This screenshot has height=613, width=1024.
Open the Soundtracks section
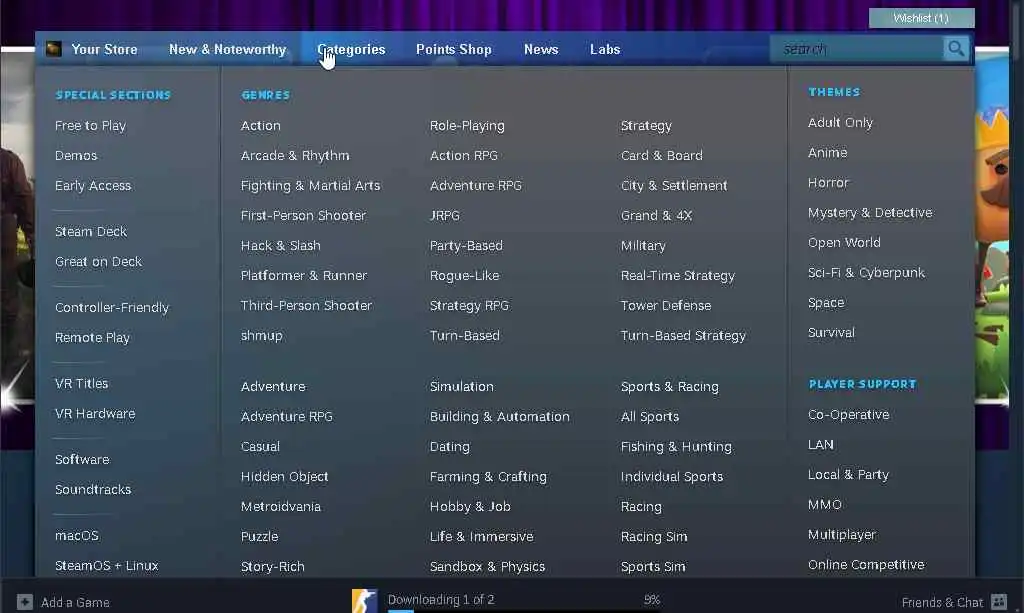[93, 489]
